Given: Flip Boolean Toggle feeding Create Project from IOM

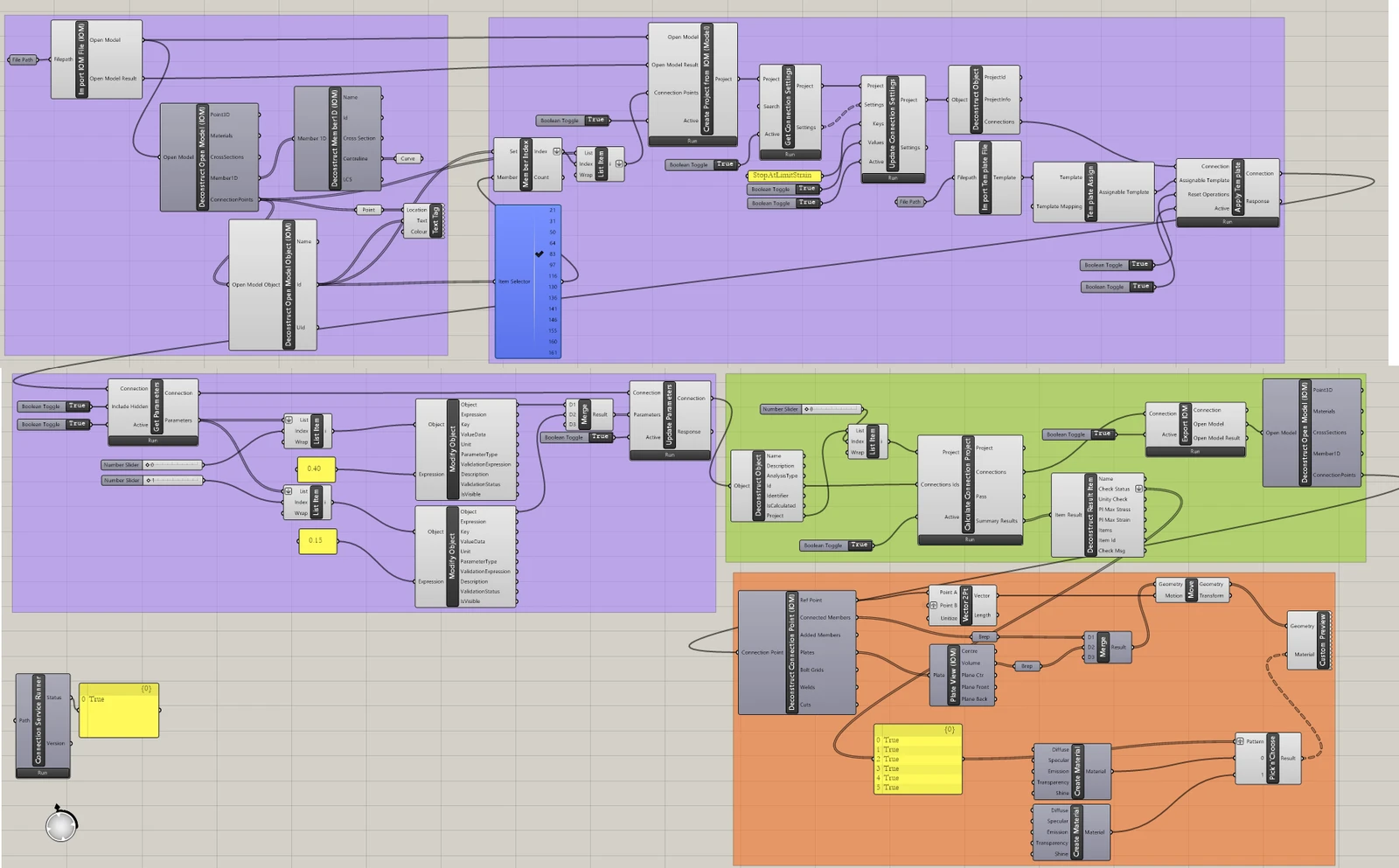Looking at the screenshot, I should [573, 121].
